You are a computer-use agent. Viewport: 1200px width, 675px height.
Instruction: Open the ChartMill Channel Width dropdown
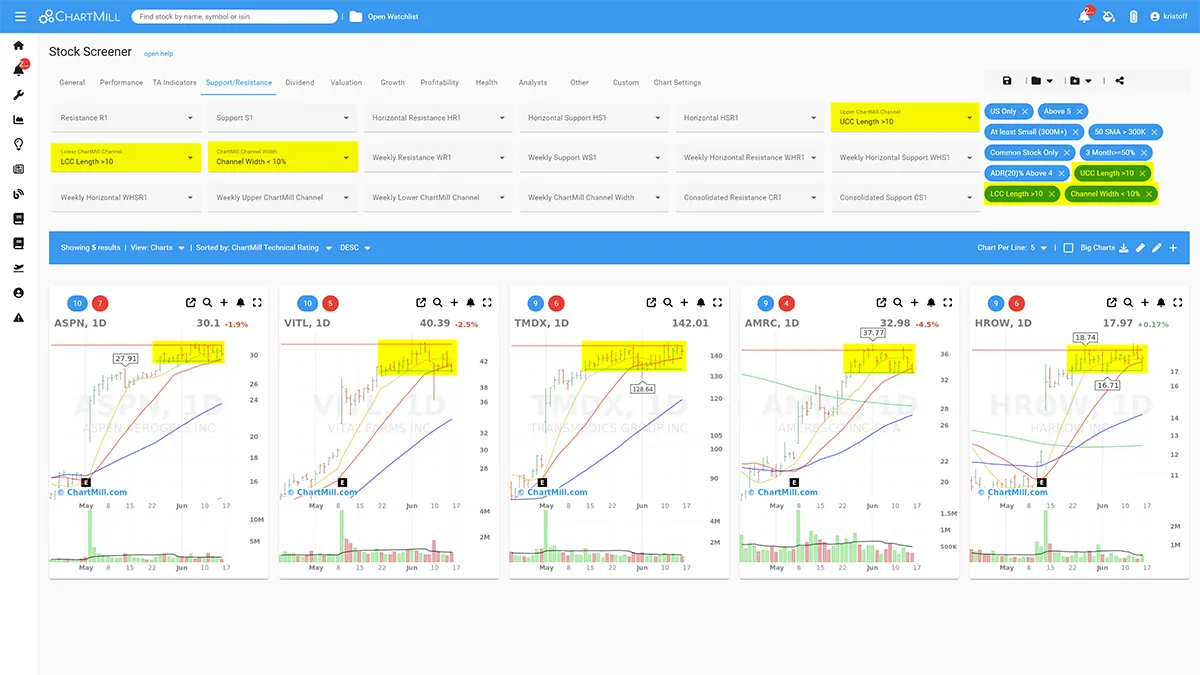283,157
